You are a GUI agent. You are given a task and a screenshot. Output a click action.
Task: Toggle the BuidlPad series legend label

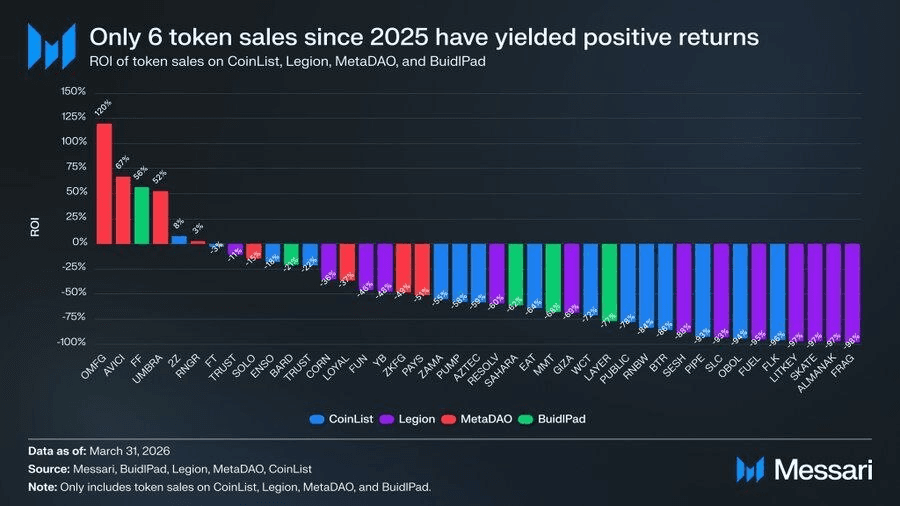point(560,419)
